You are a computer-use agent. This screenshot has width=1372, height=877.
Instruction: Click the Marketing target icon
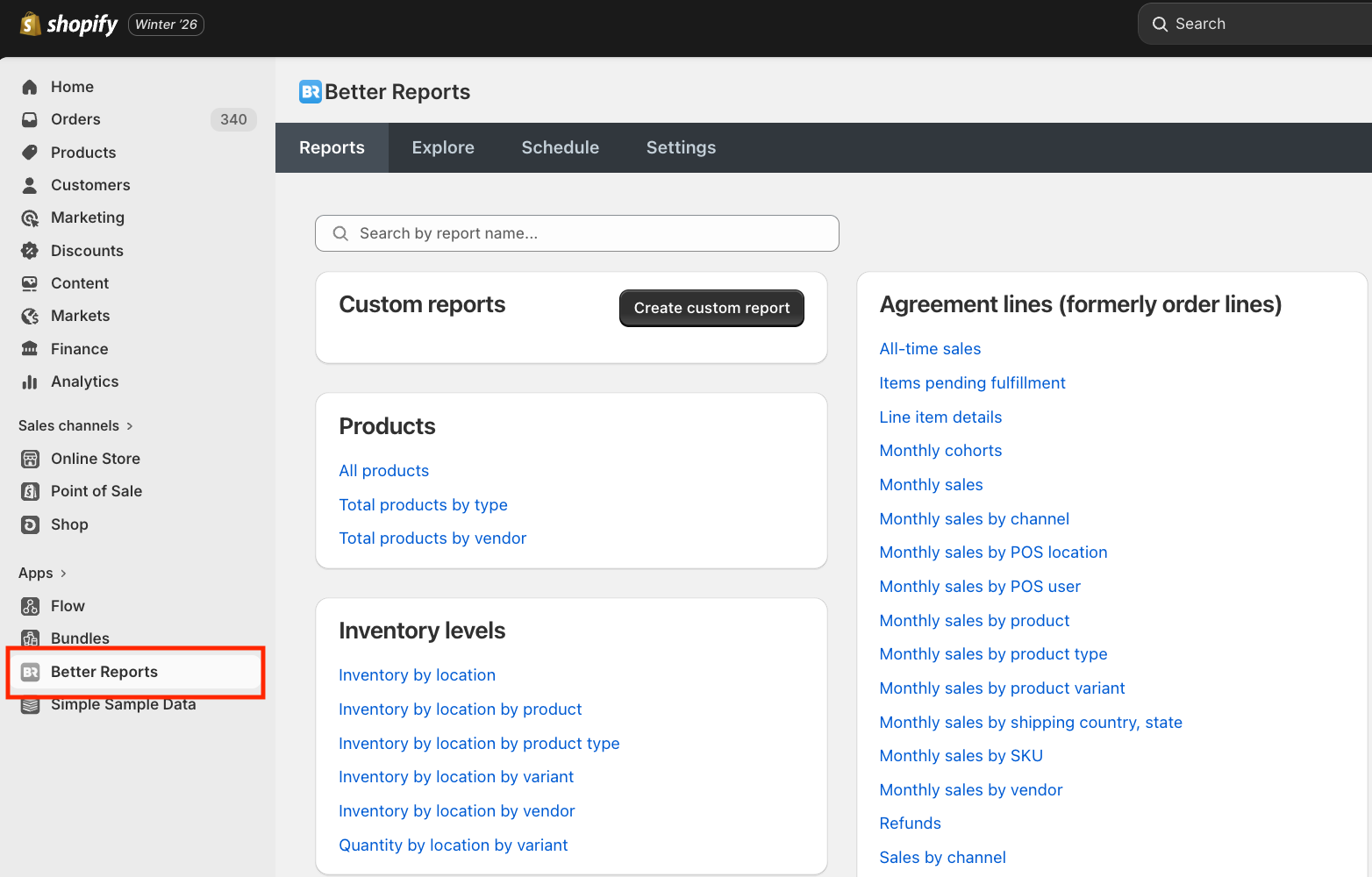click(30, 217)
